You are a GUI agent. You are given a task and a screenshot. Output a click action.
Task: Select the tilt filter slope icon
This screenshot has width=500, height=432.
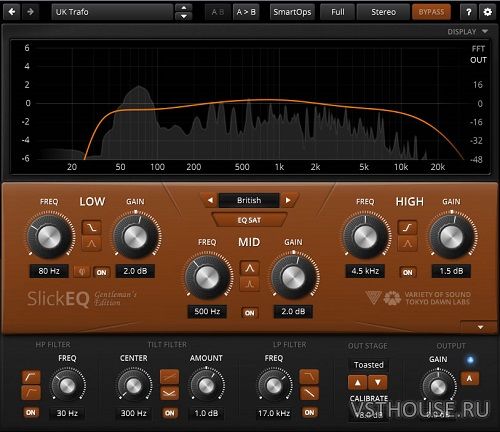(169, 377)
